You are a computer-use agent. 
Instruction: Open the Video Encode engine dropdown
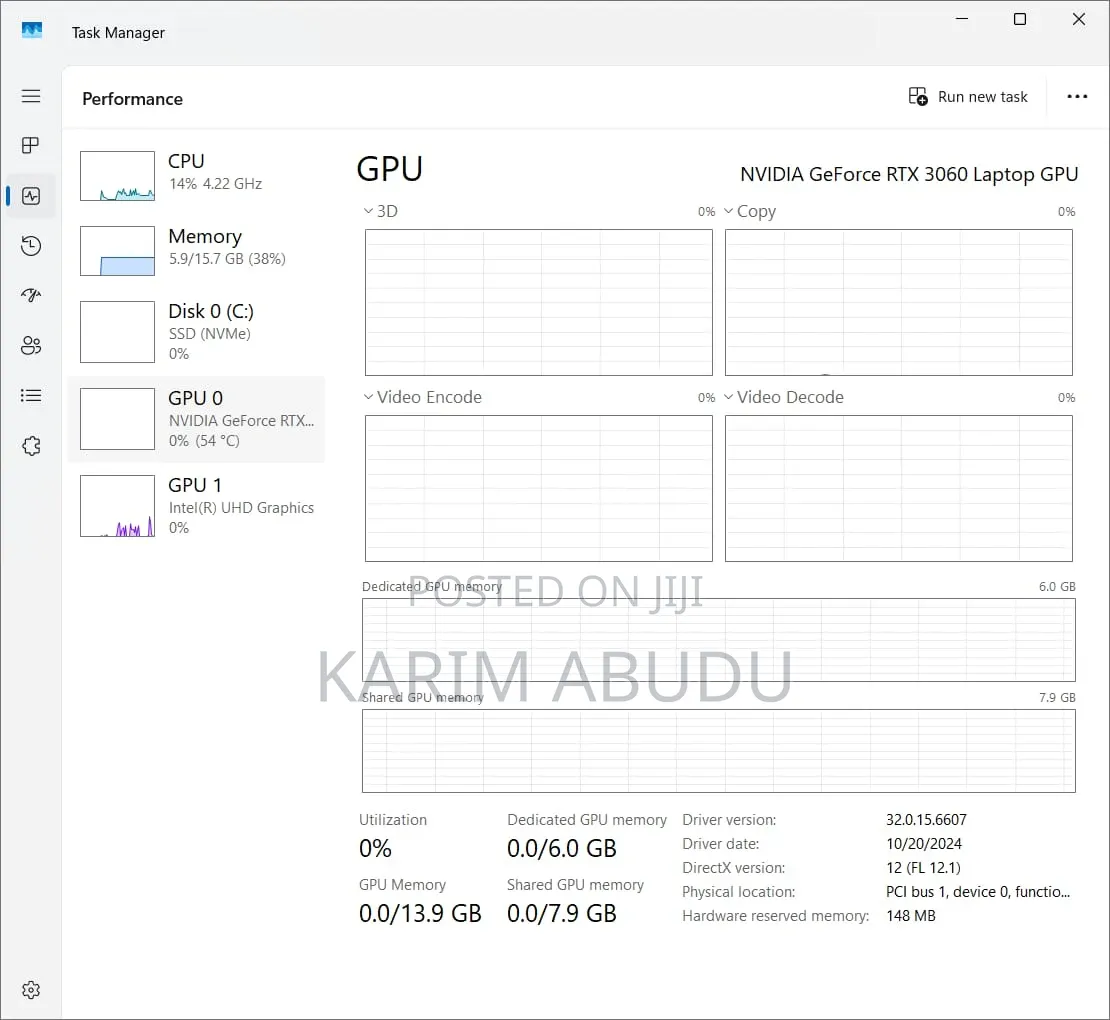pyautogui.click(x=423, y=397)
